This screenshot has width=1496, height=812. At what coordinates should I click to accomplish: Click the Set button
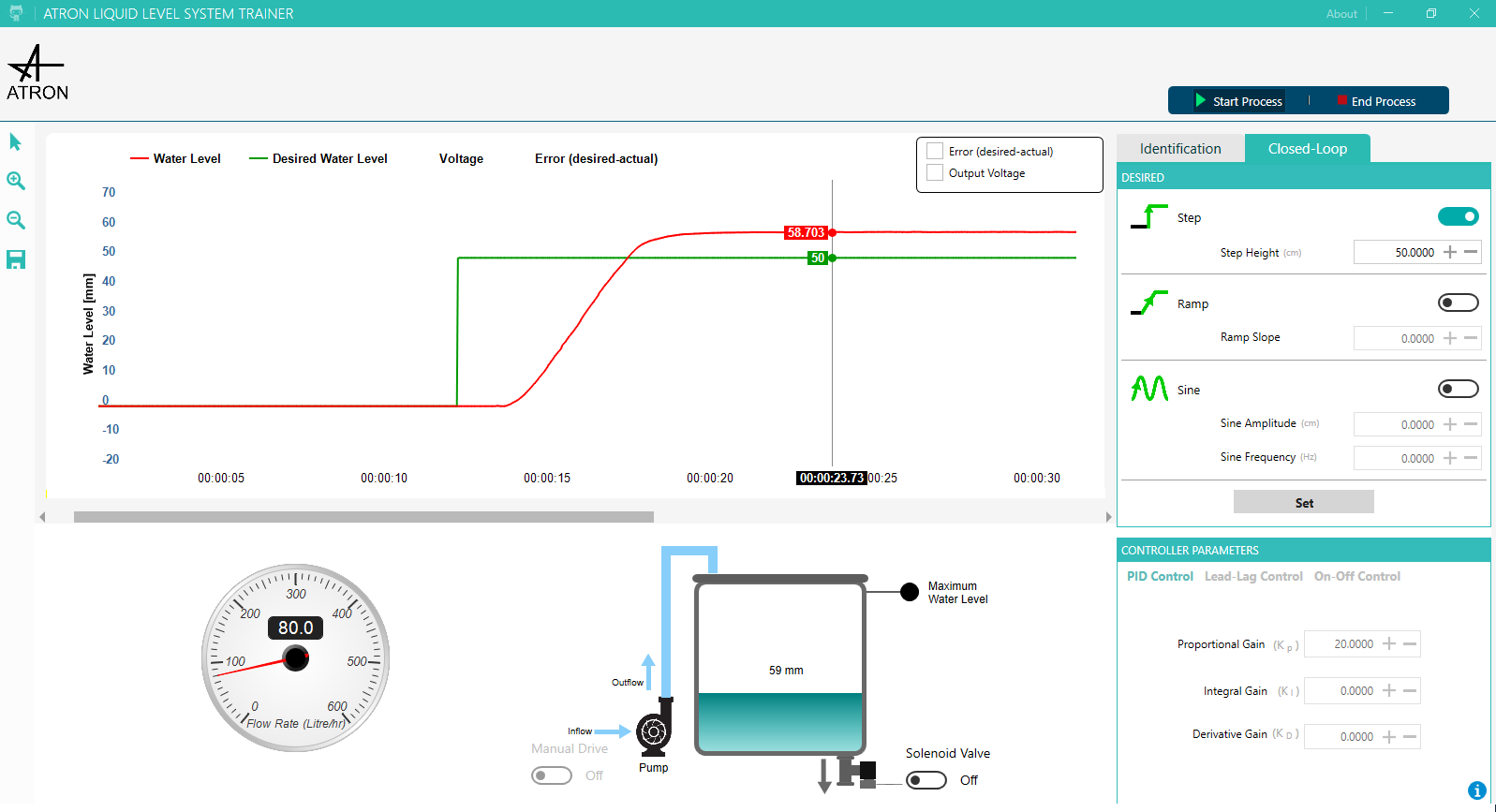[x=1304, y=502]
